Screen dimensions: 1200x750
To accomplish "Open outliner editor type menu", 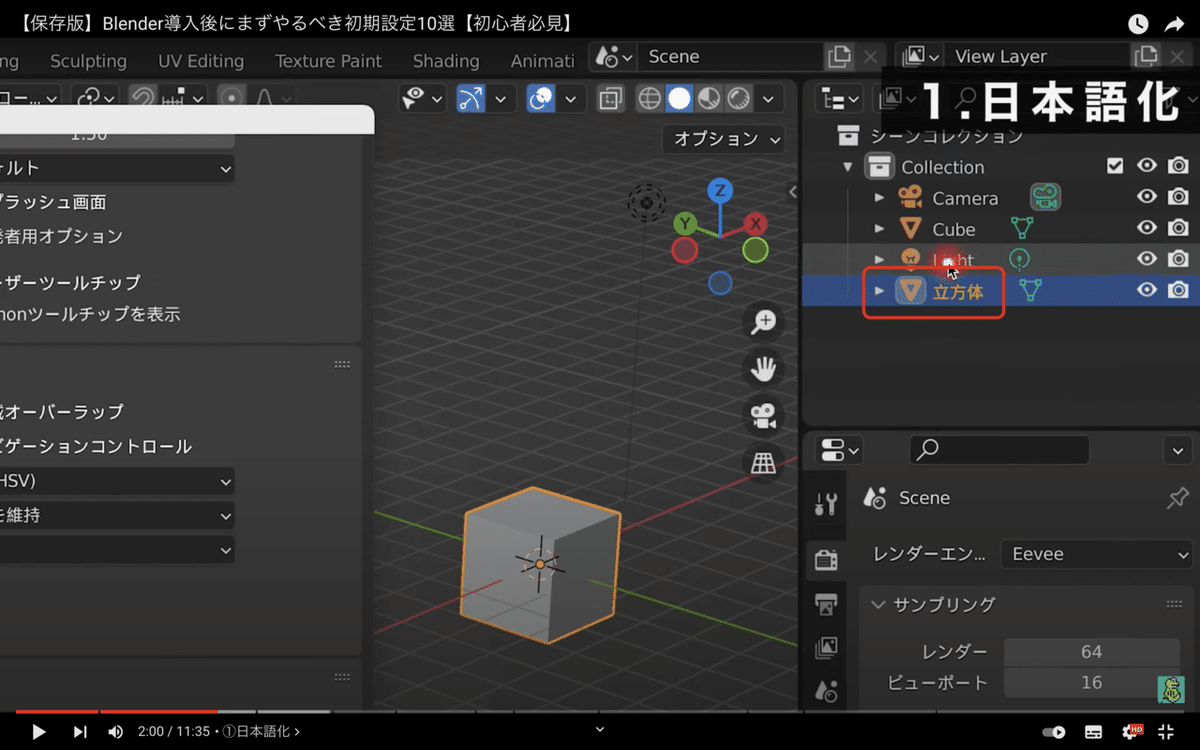I will click(x=839, y=98).
